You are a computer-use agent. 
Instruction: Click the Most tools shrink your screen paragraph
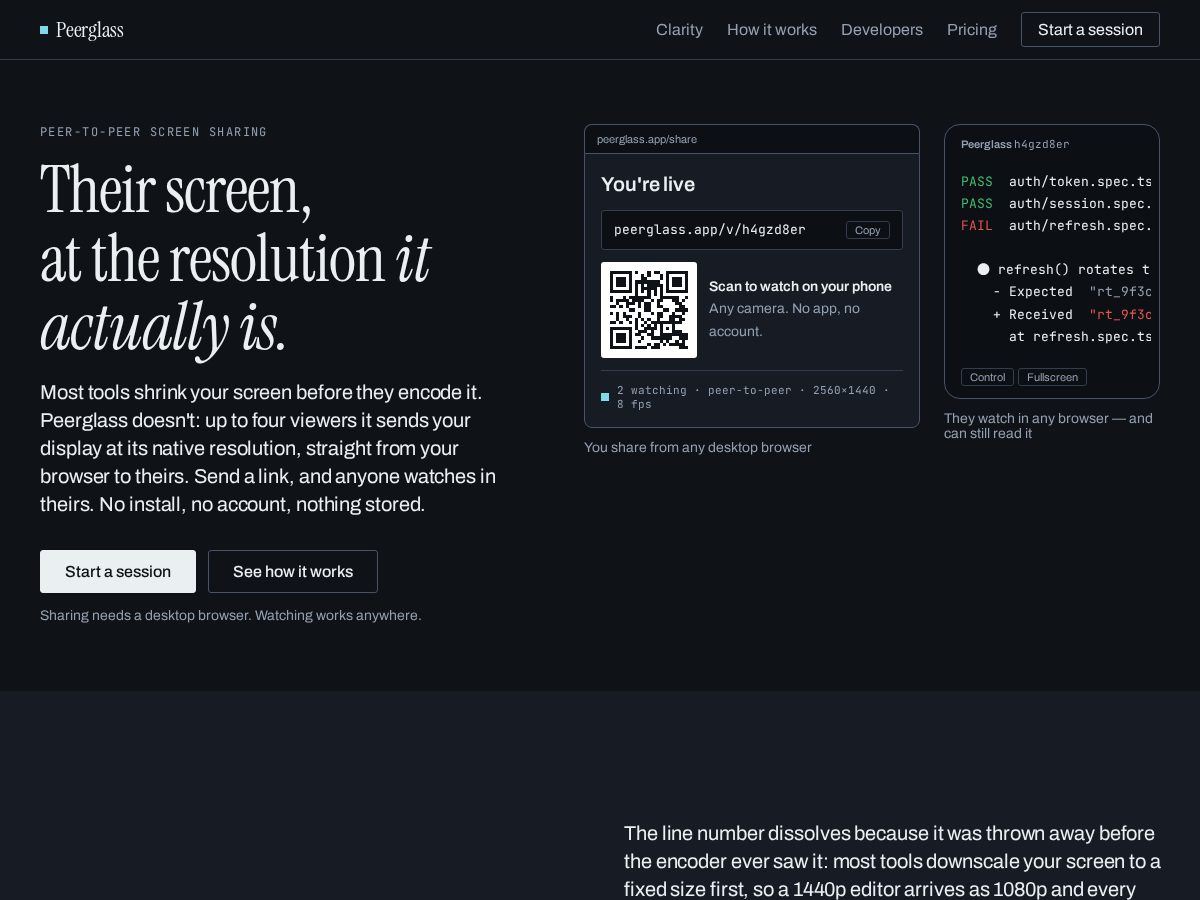tap(268, 448)
